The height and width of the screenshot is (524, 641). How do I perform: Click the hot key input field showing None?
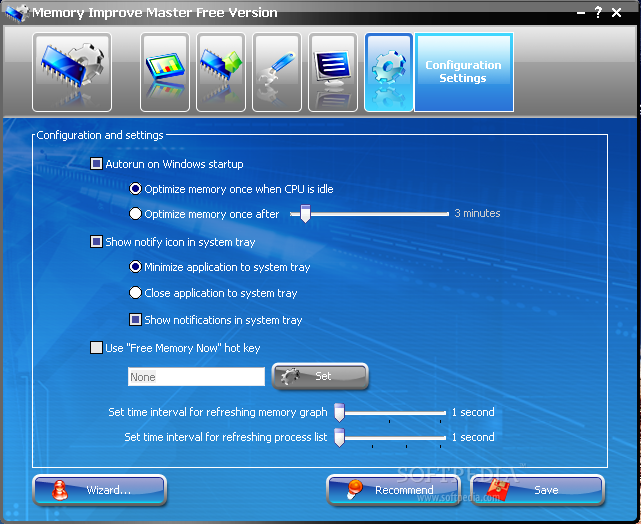click(x=196, y=376)
